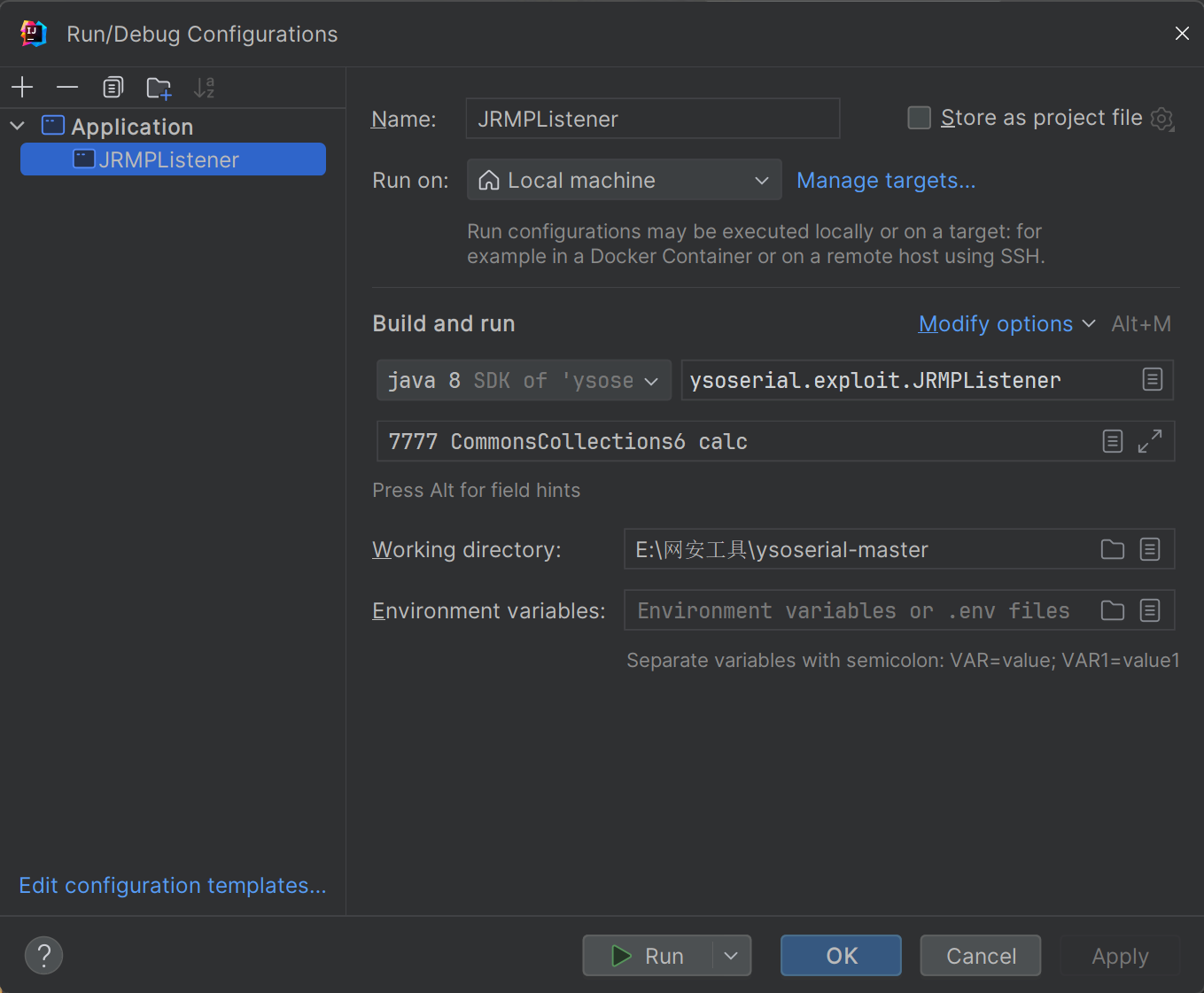Screen dimensions: 1204x993
Task: Click the IntelliJ IDEA logo in the title bar
Action: [33, 34]
